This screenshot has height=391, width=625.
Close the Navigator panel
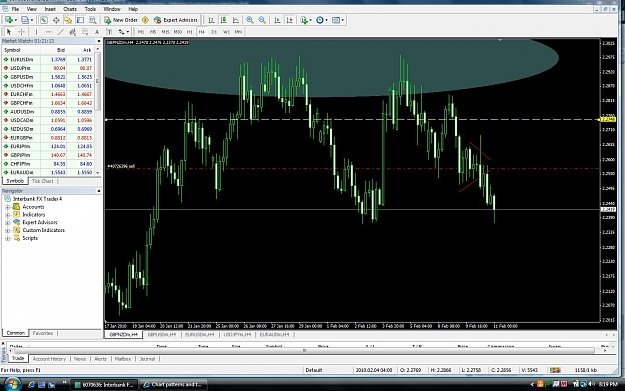pos(98,191)
